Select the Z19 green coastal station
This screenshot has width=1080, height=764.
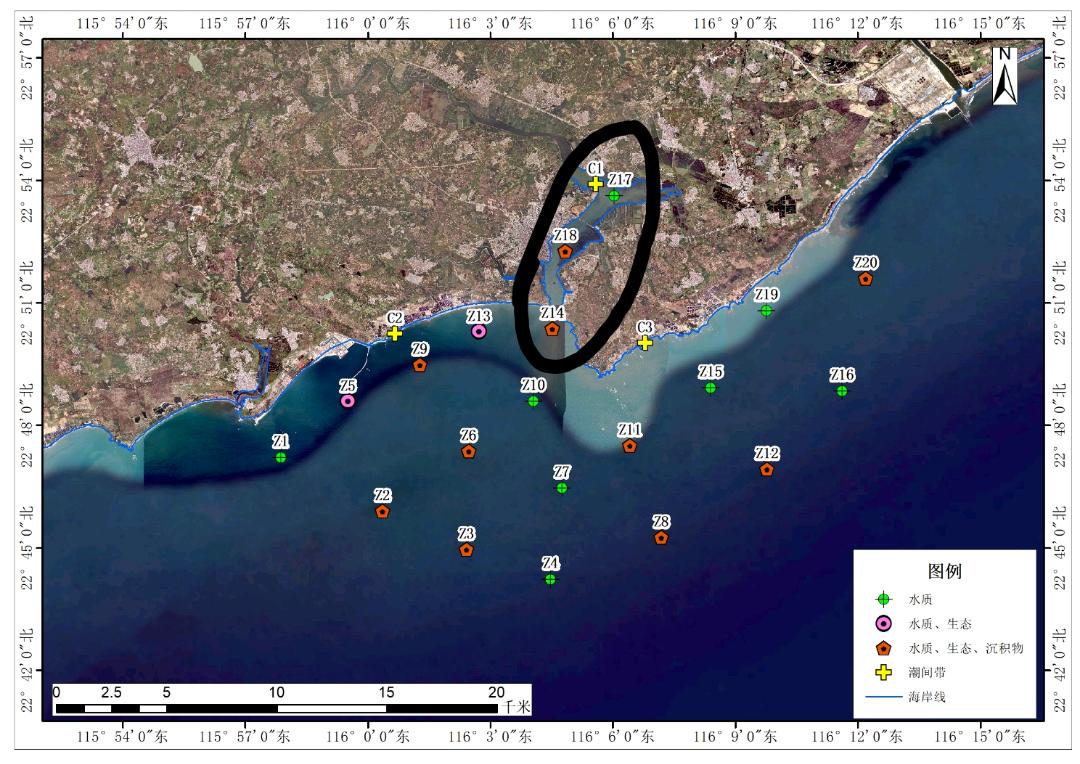coord(766,311)
